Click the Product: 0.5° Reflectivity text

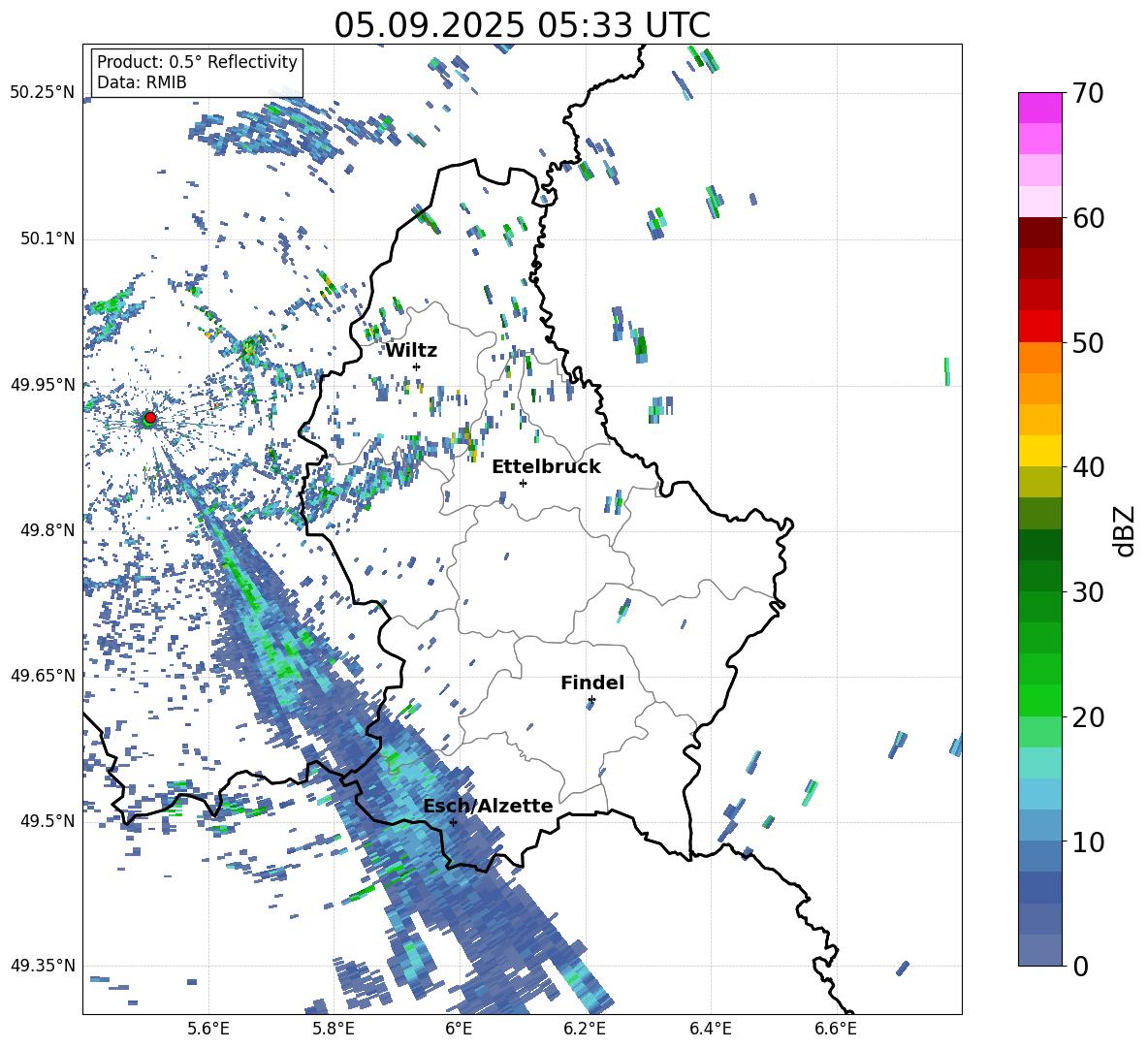[x=197, y=62]
